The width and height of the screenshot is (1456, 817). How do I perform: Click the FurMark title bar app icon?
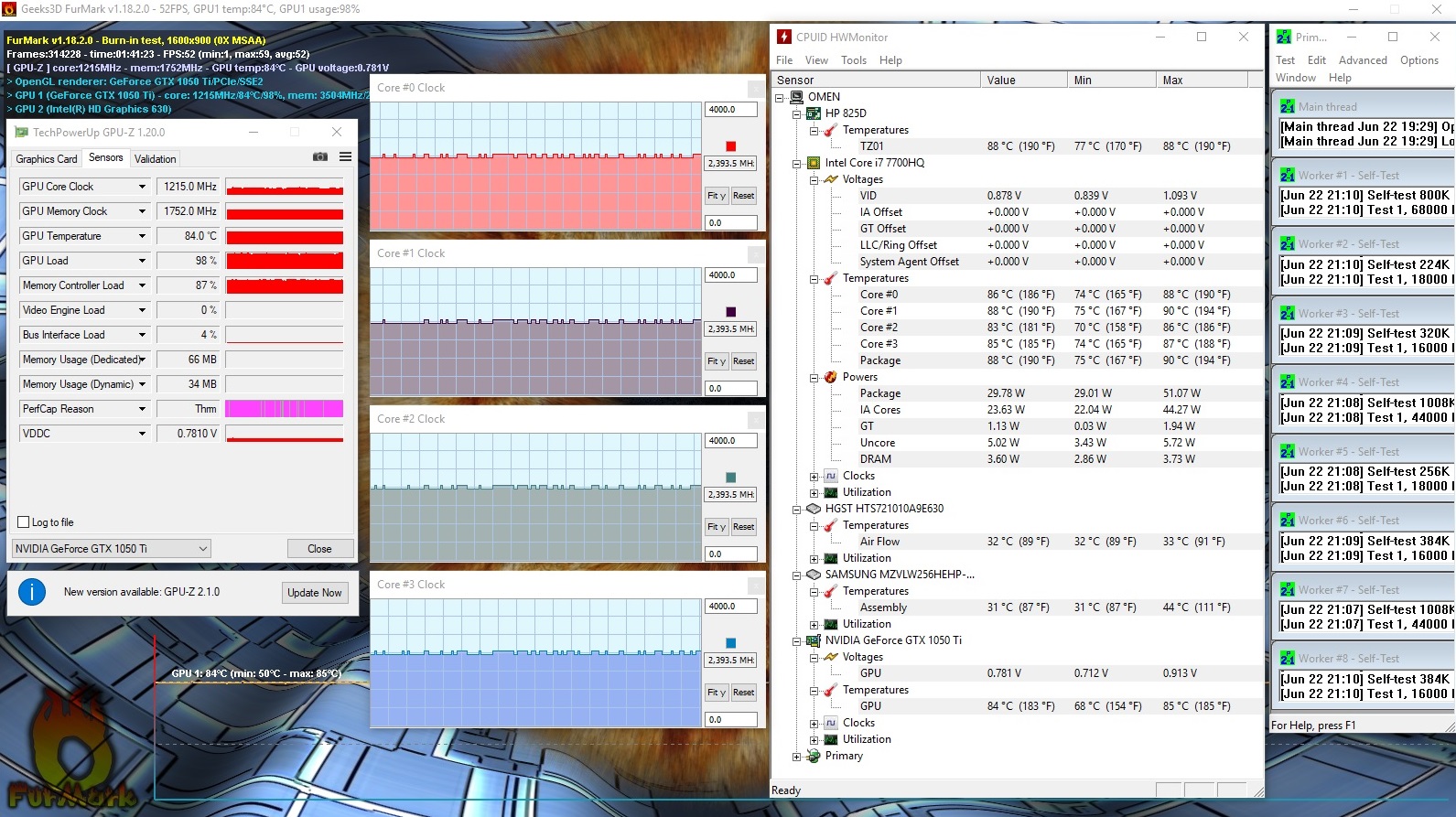tap(9, 9)
